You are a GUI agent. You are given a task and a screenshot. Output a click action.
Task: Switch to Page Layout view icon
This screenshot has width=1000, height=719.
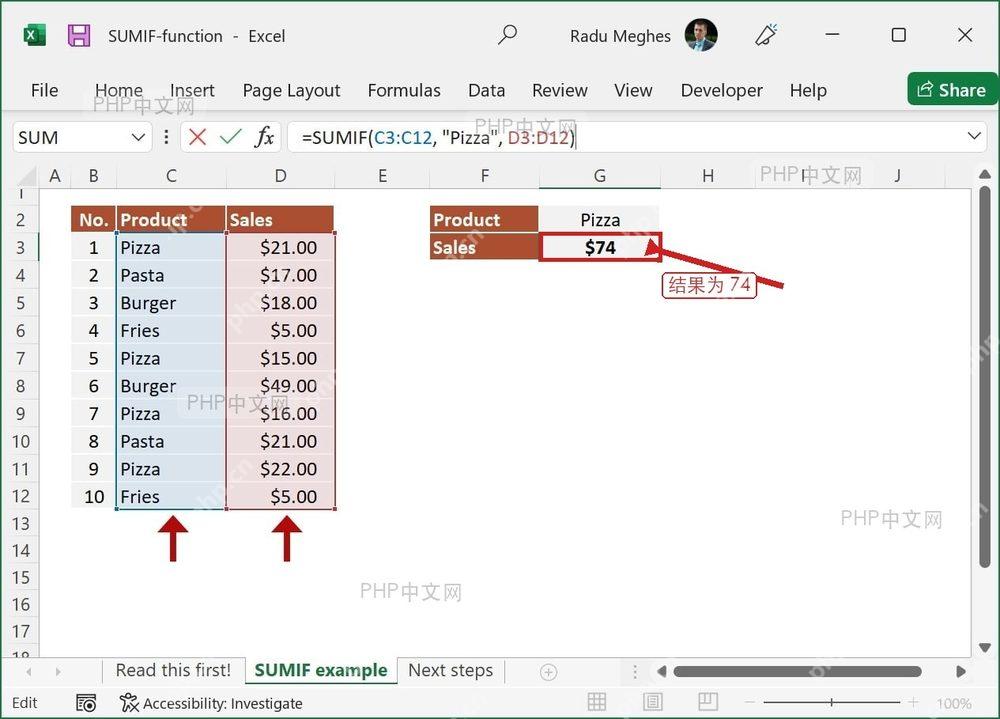(653, 702)
